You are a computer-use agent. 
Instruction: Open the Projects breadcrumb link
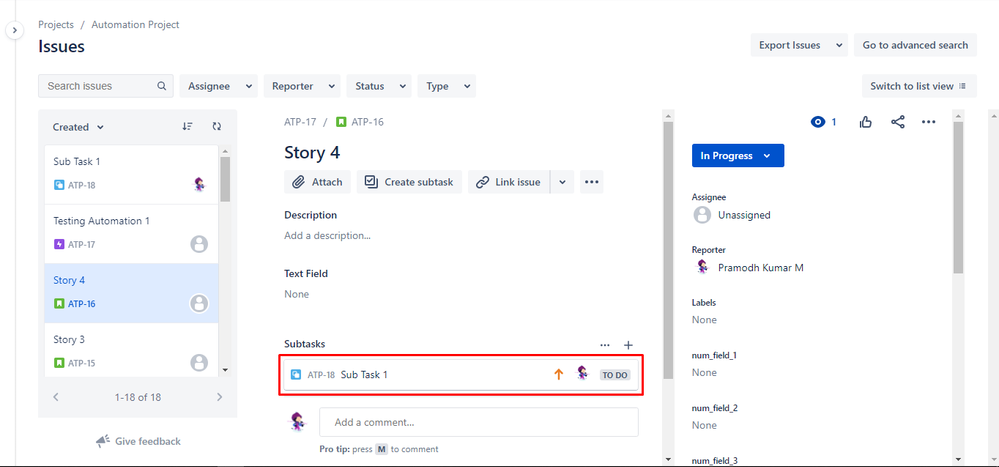(x=56, y=25)
